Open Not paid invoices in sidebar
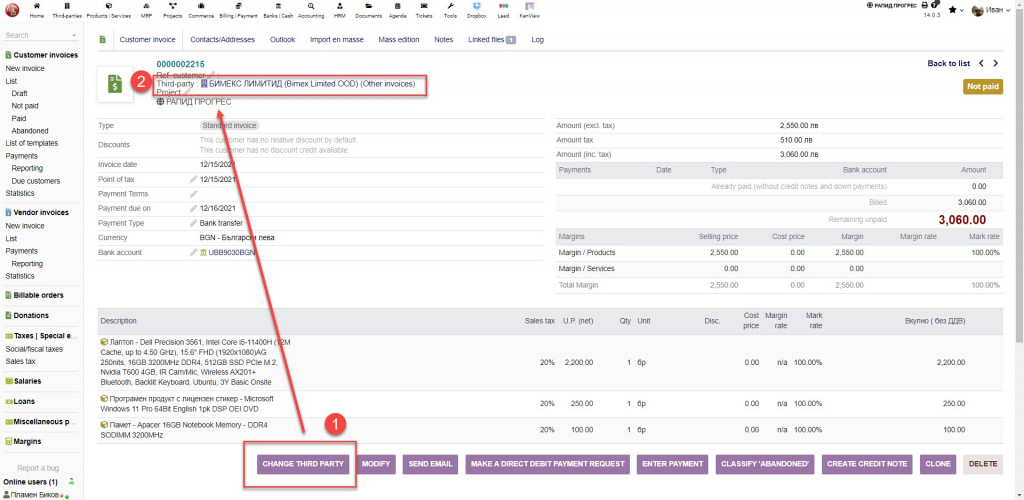The width and height of the screenshot is (1024, 500). pyautogui.click(x=25, y=105)
